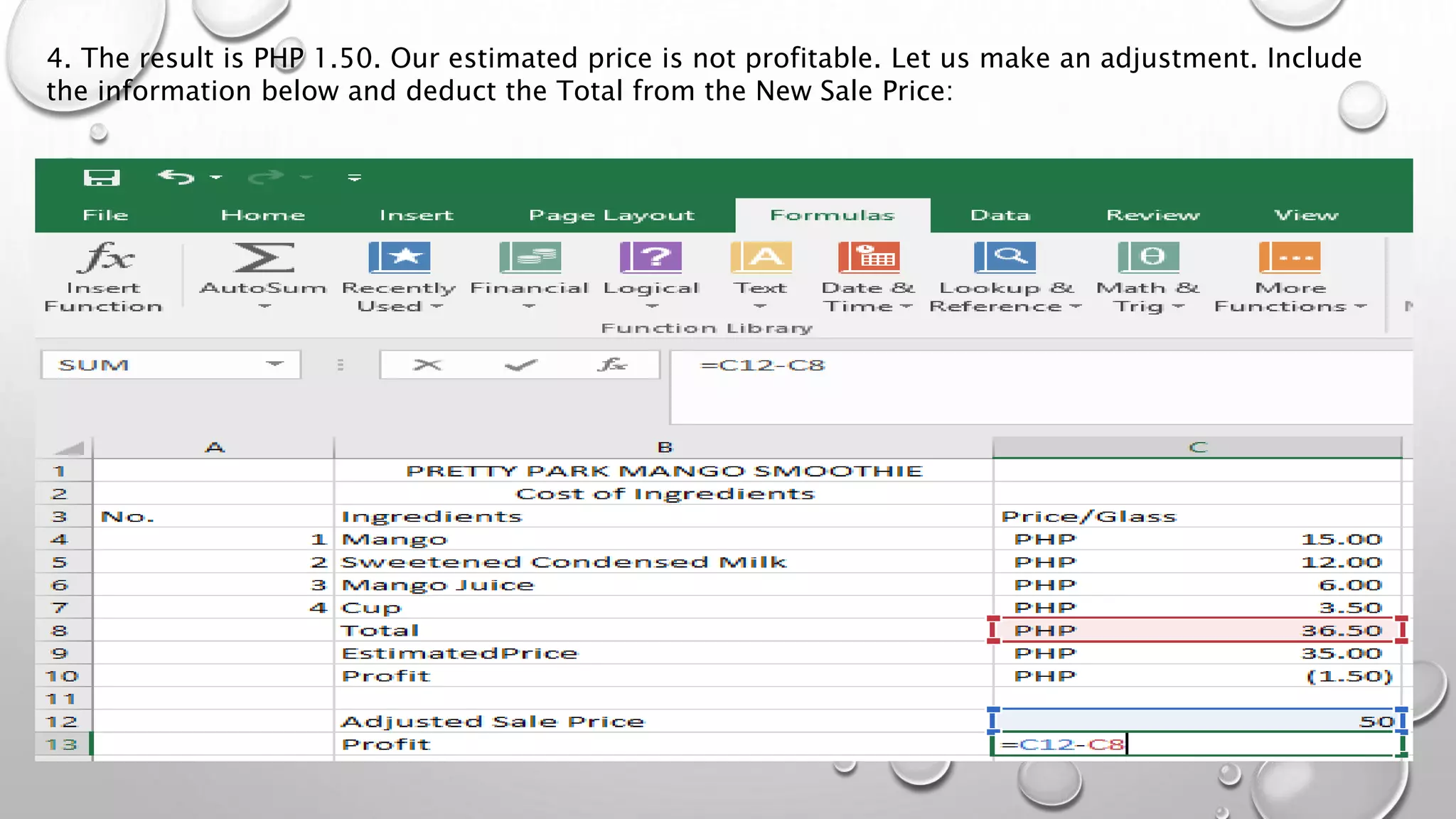
Task: Click the Redo arrow icon
Action: [x=266, y=176]
